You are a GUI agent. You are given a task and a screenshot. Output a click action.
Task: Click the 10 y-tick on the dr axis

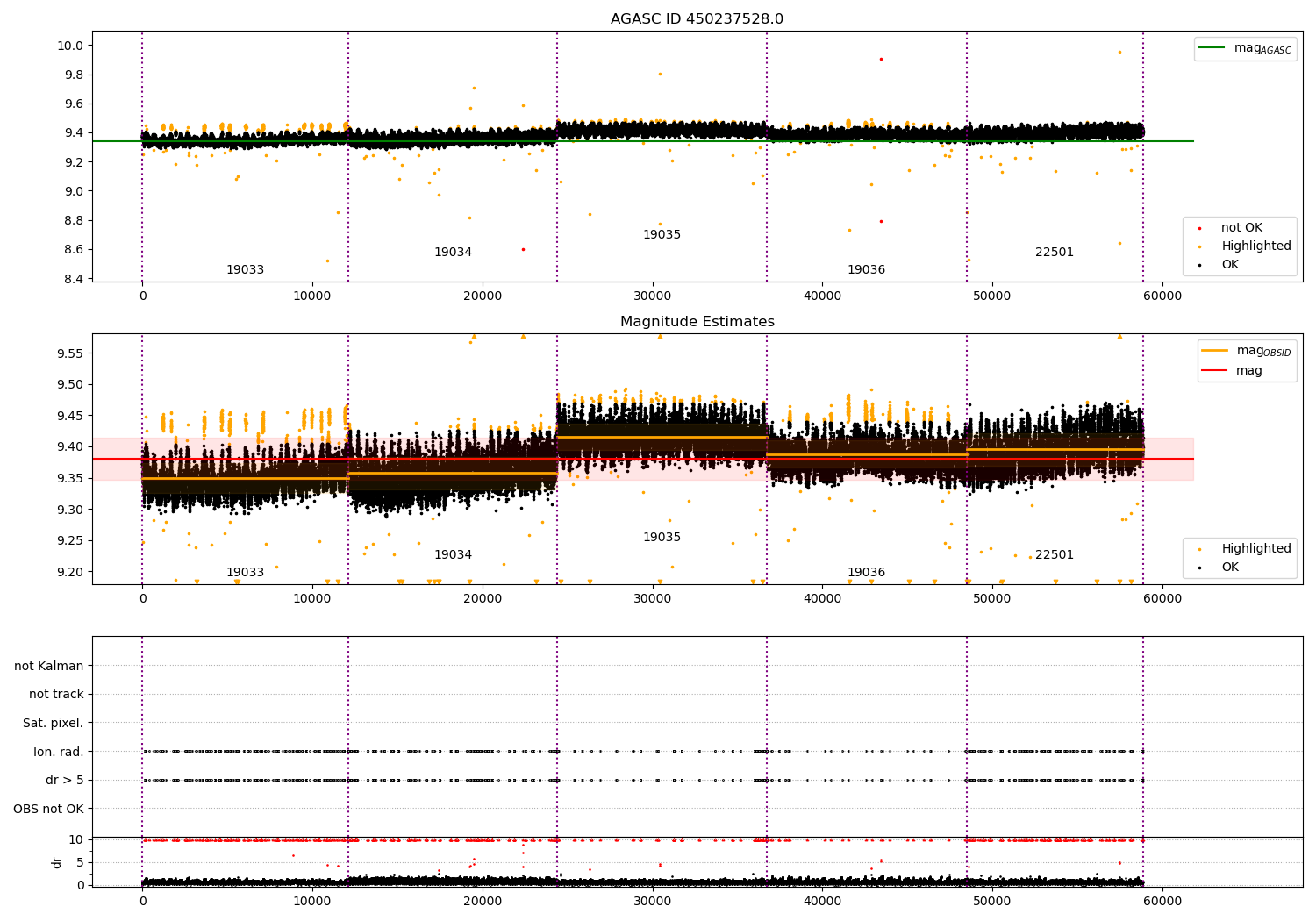[76, 839]
